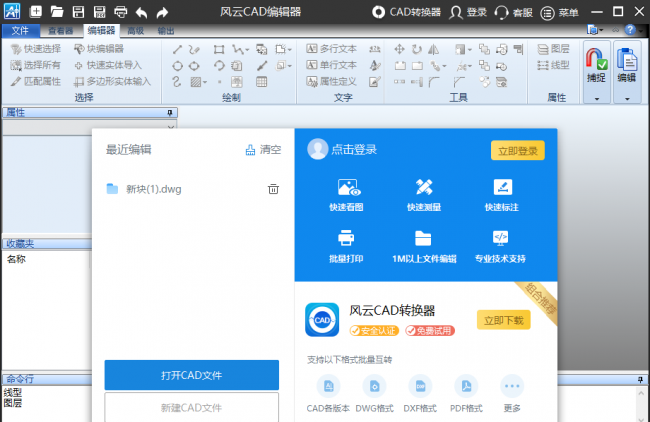
Task: Click the save icon in title bar
Action: [78, 12]
